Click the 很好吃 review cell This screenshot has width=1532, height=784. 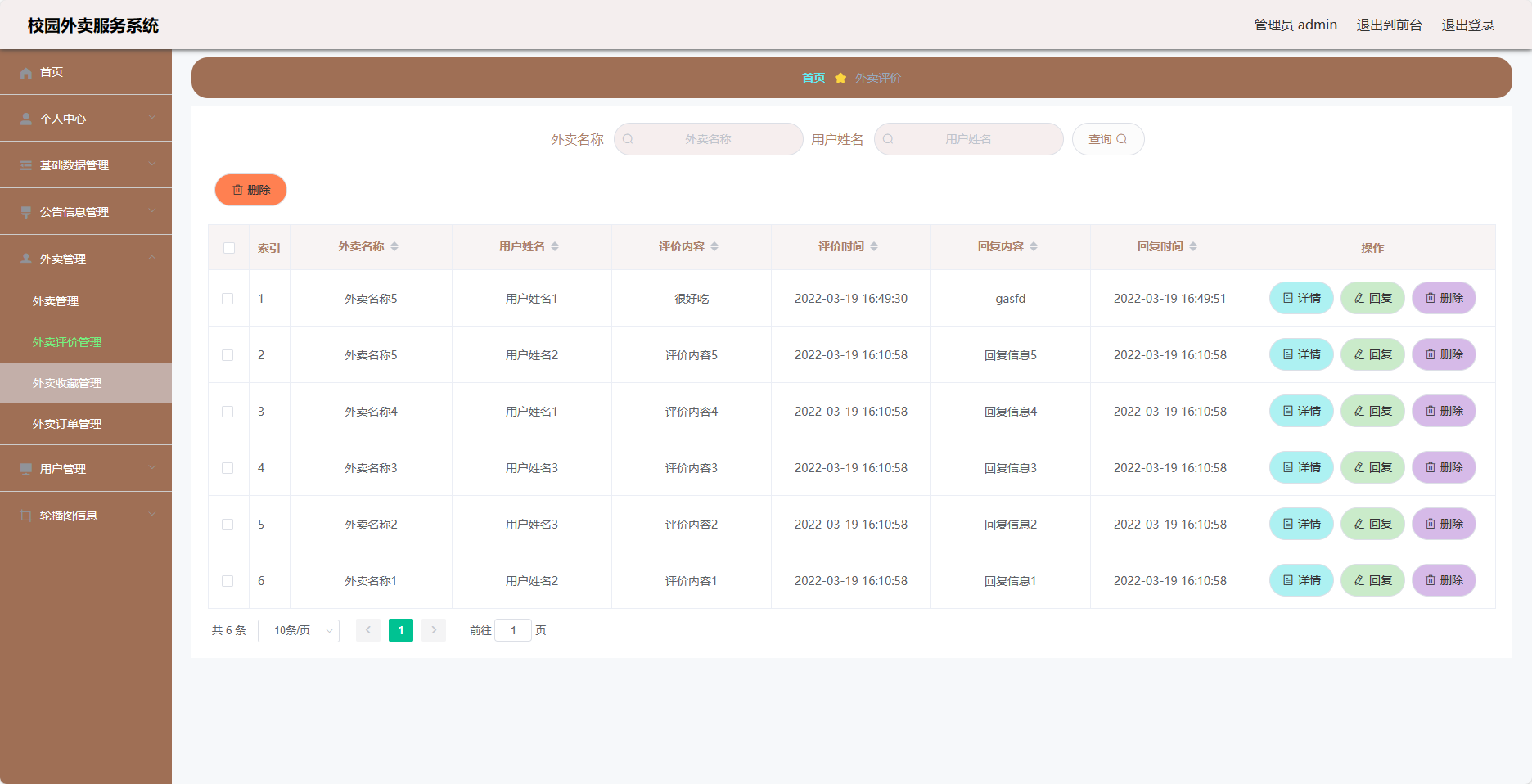(692, 299)
